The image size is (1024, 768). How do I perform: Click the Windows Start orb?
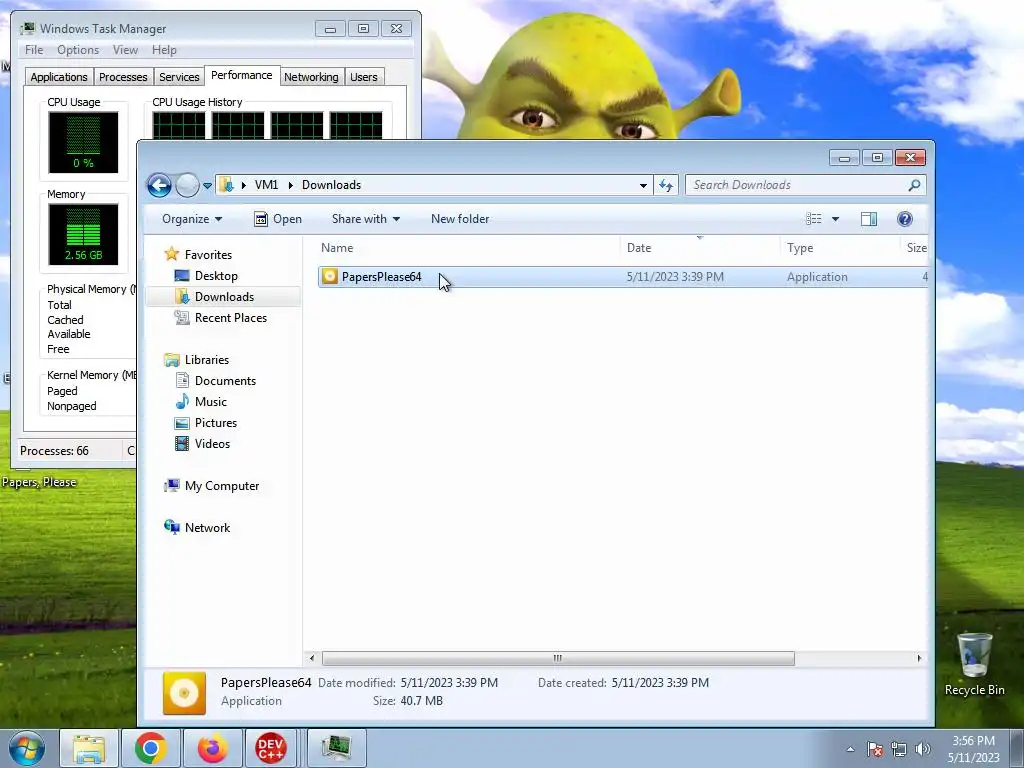pyautogui.click(x=27, y=748)
